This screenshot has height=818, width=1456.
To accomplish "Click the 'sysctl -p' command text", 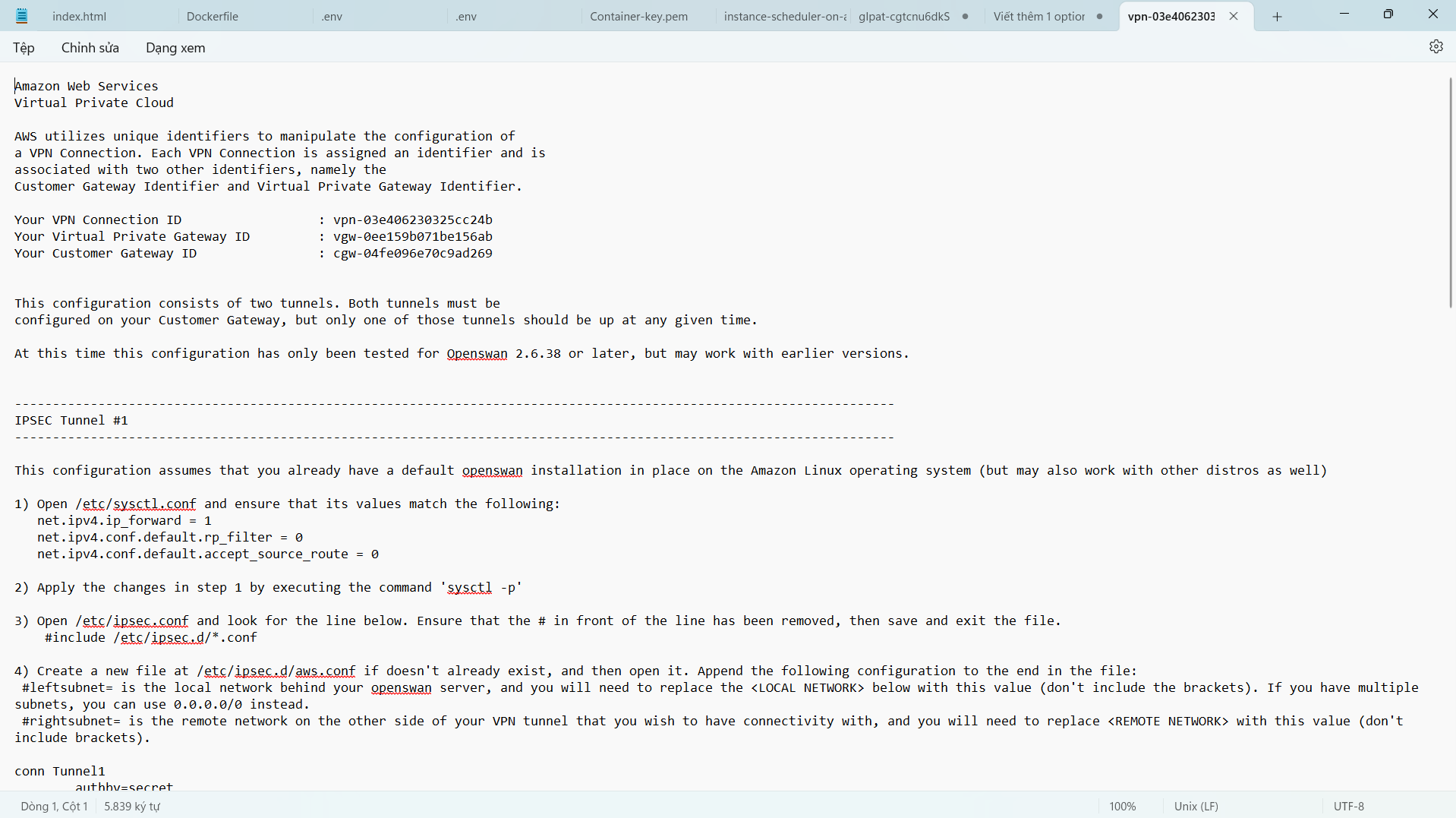I will (x=481, y=587).
